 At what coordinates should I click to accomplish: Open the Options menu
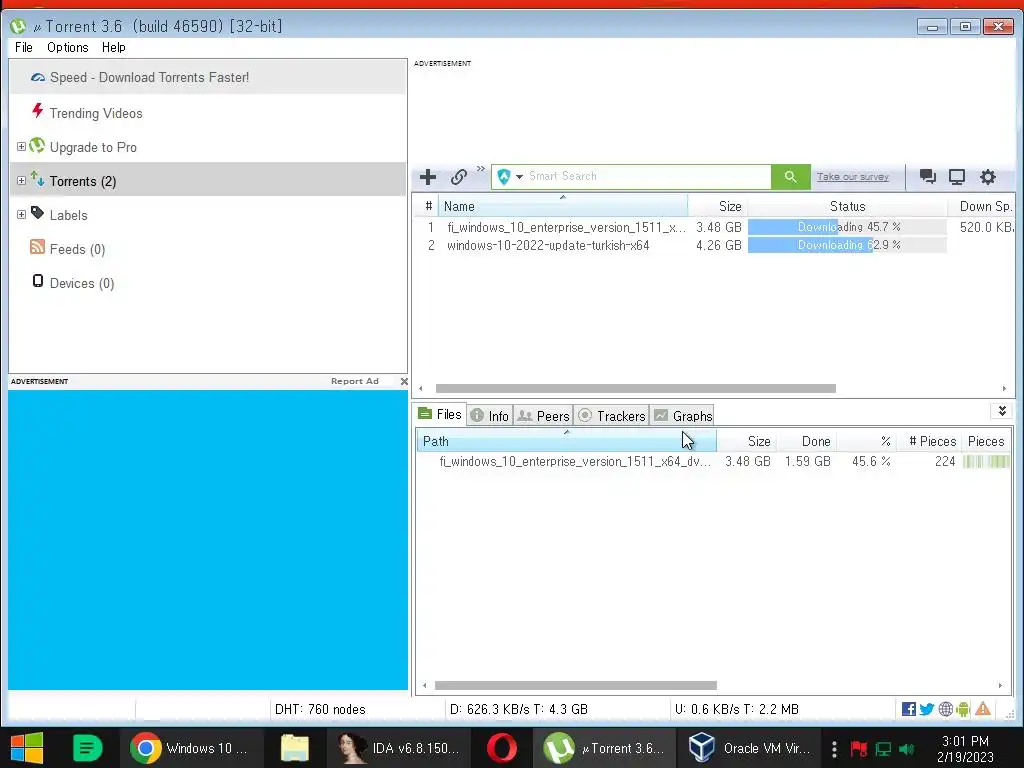[x=67, y=47]
